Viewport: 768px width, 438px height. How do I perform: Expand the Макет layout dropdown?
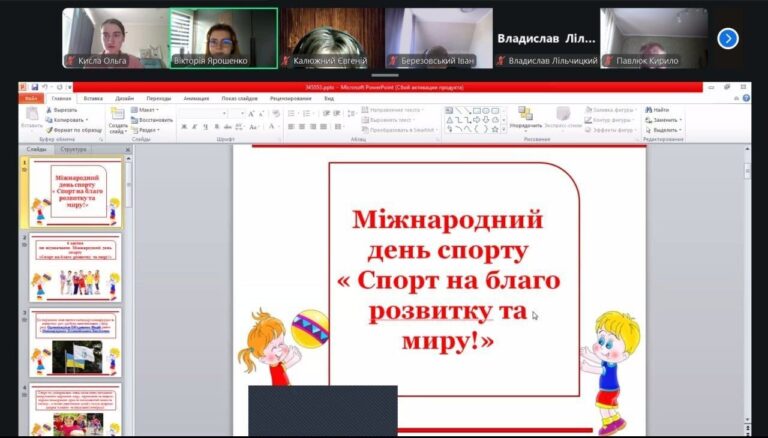(148, 110)
